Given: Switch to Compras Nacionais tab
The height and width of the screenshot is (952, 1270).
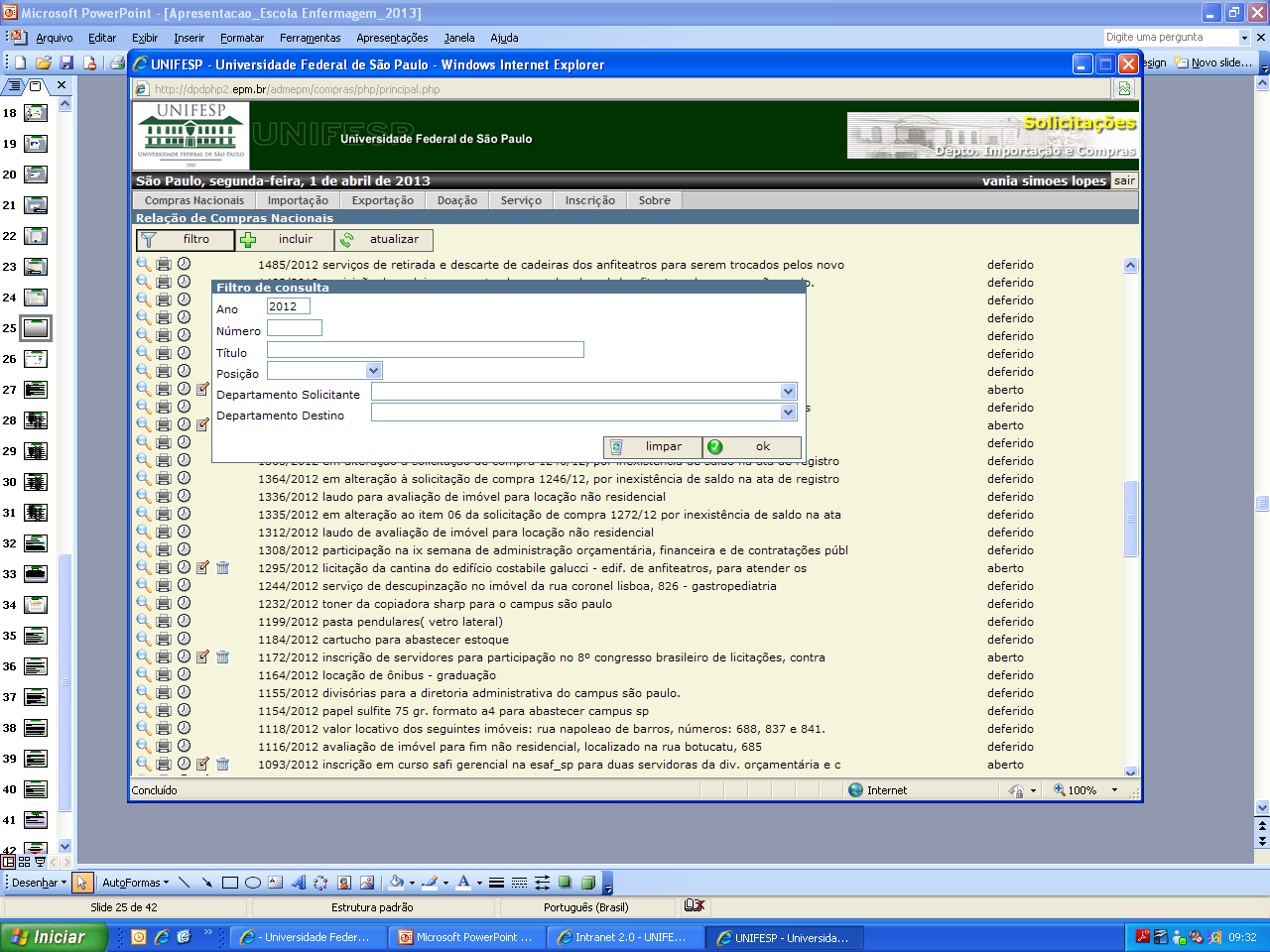Looking at the screenshot, I should pyautogui.click(x=194, y=200).
